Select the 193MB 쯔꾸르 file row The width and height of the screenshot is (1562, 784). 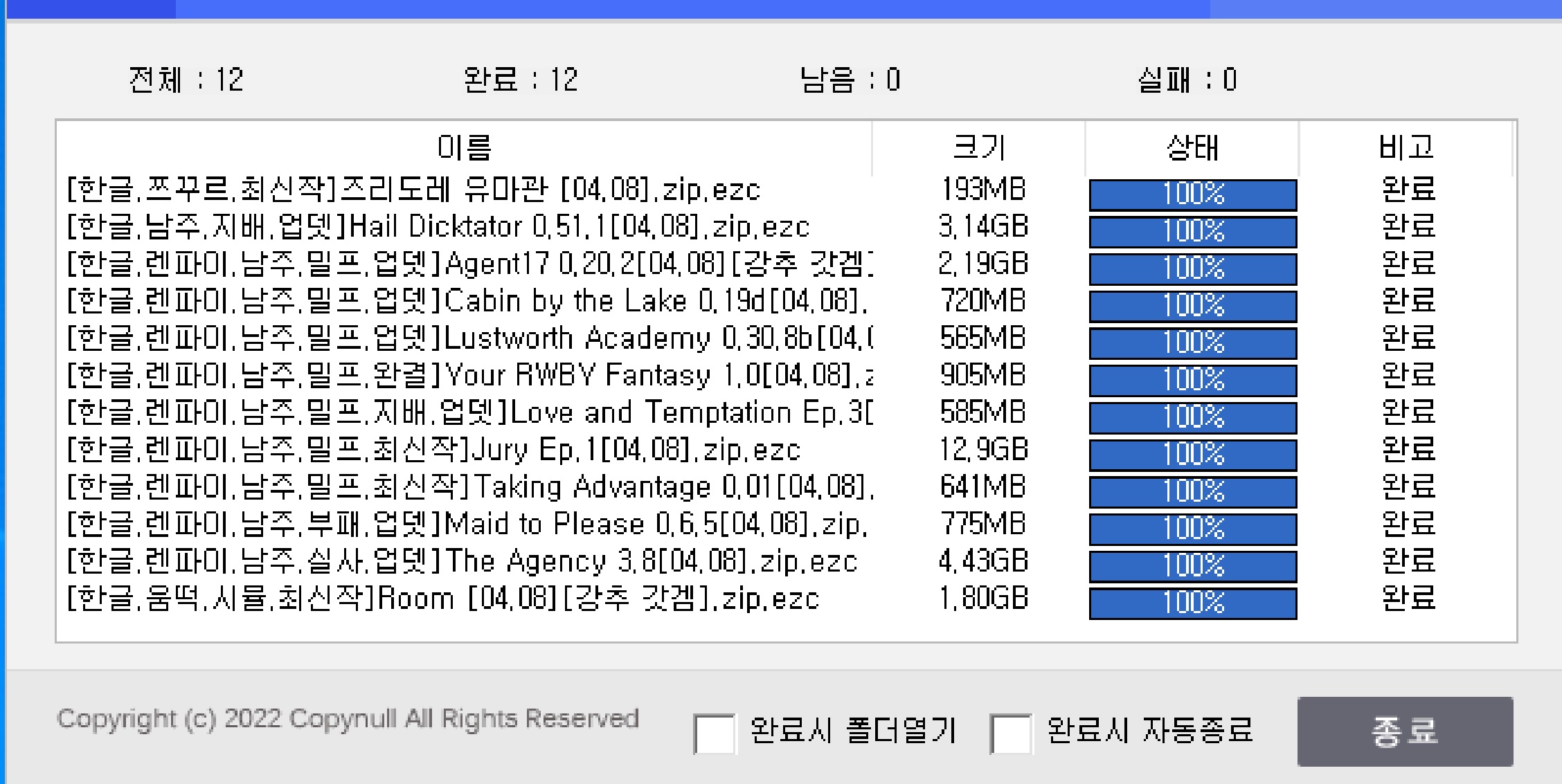coord(414,190)
